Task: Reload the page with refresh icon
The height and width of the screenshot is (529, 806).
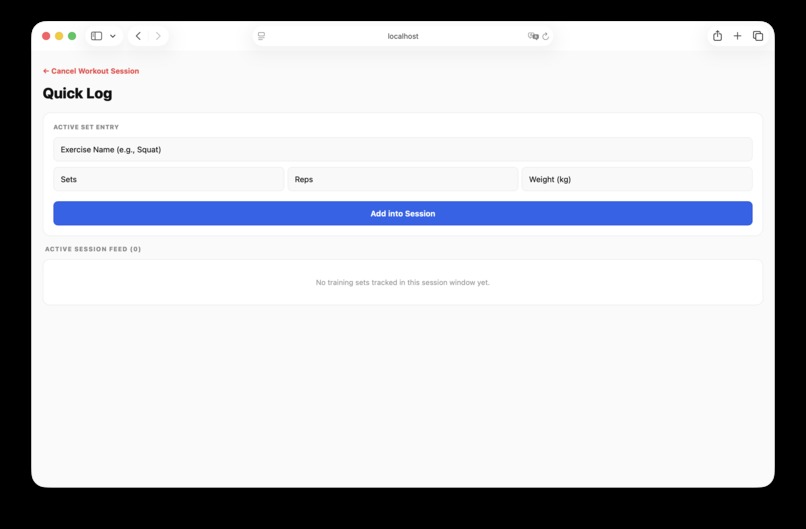Action: (x=545, y=36)
